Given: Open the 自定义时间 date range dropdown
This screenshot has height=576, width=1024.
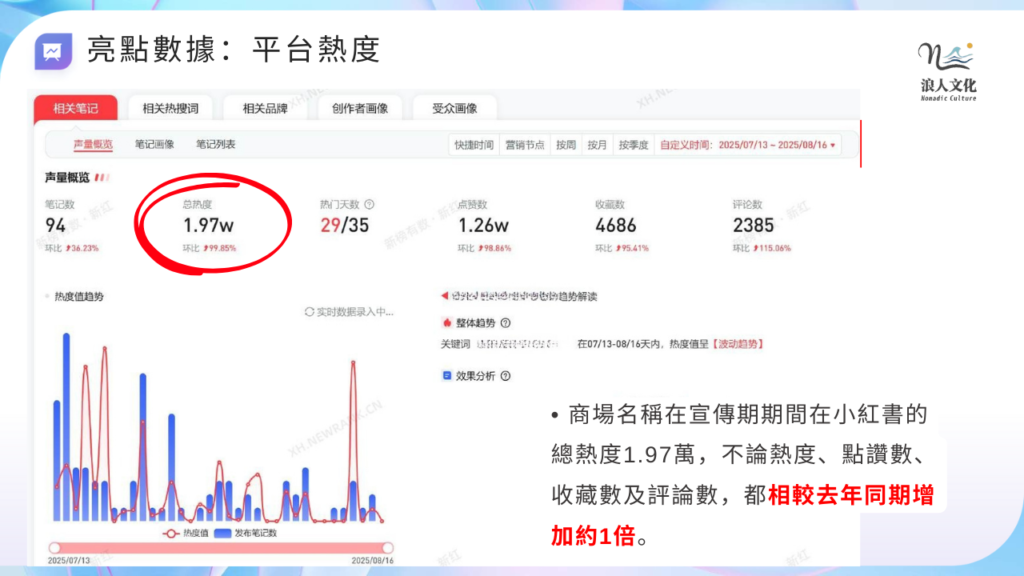Looking at the screenshot, I should pos(748,145).
